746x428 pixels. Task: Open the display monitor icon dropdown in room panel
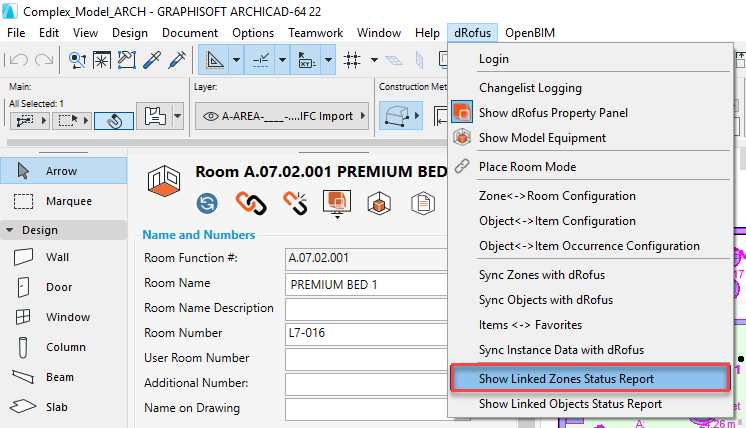tap(336, 203)
